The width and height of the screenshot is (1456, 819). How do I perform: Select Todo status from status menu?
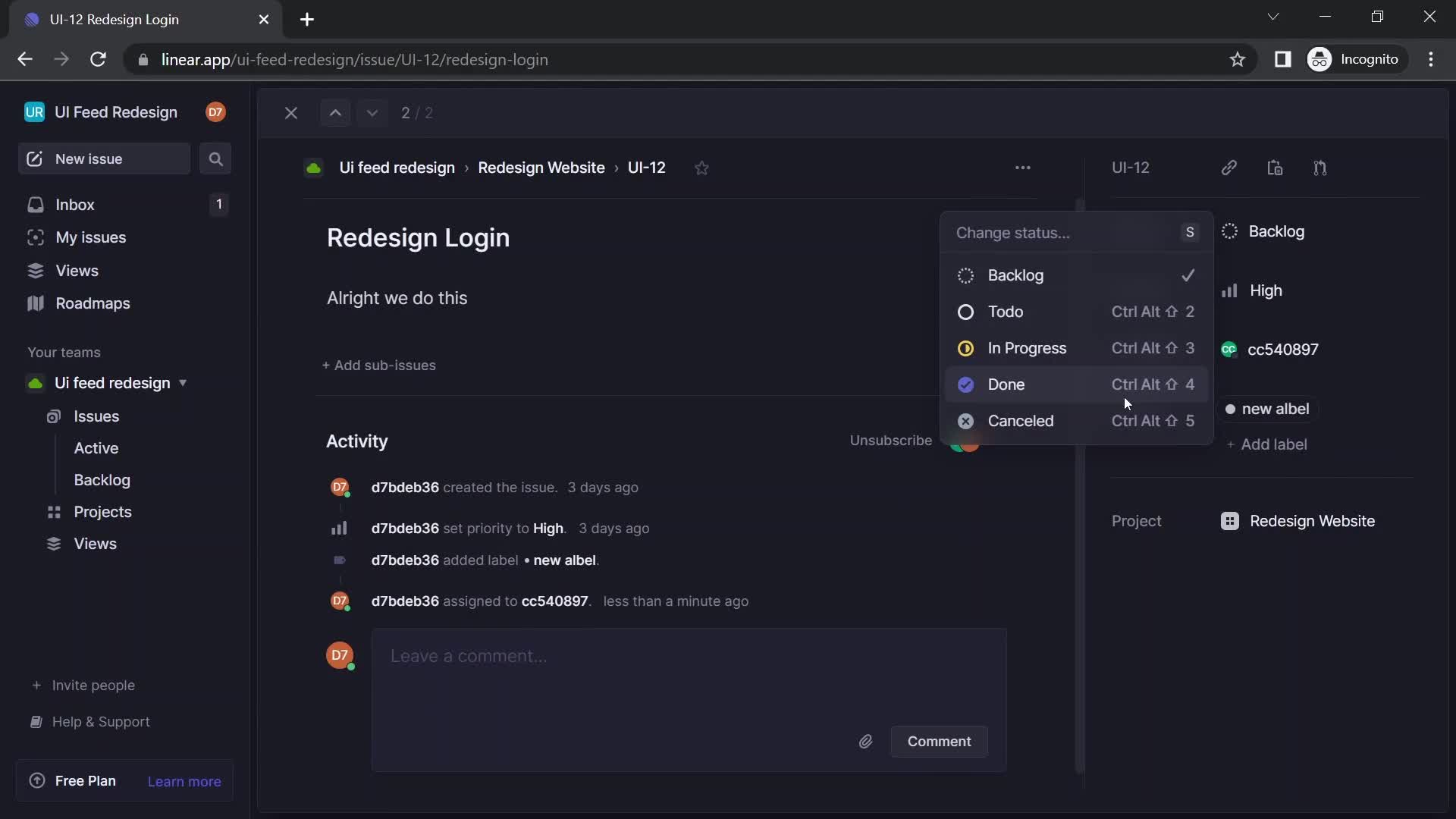click(1005, 311)
